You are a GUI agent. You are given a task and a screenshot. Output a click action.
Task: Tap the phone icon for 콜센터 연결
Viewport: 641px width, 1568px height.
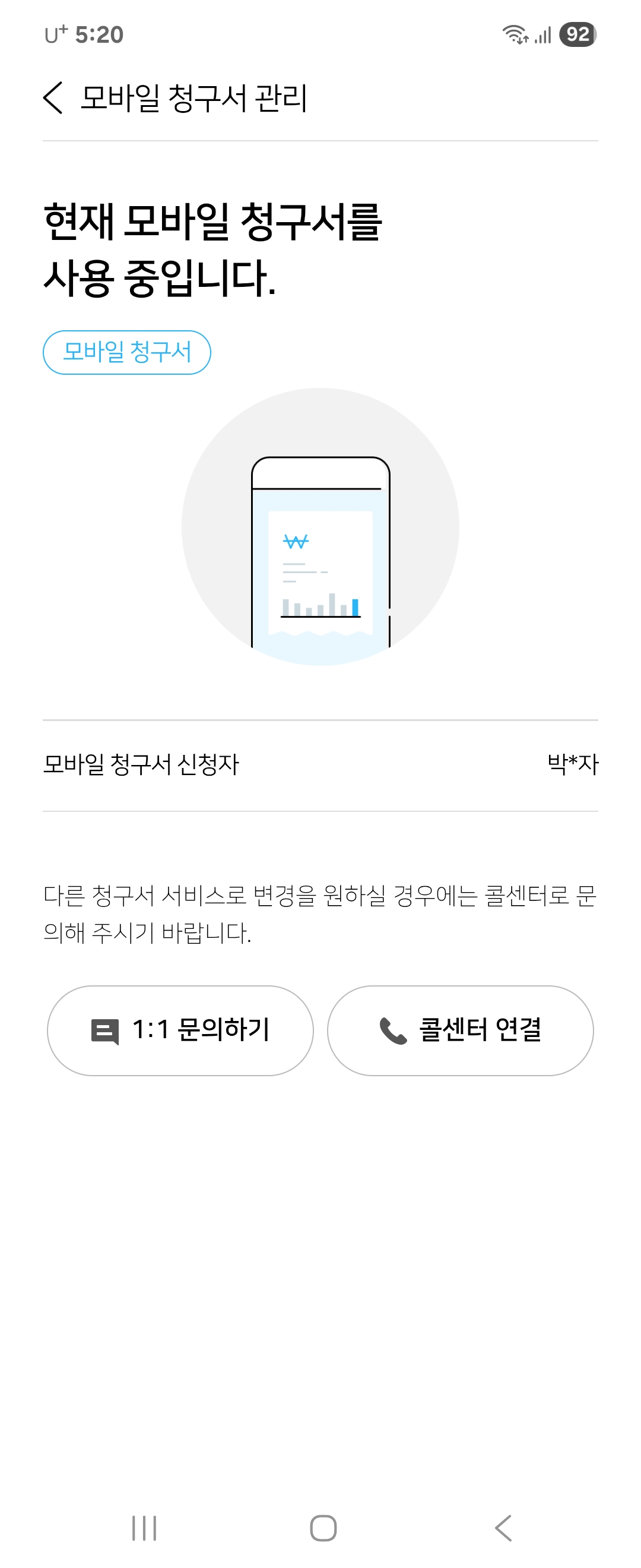pos(393,1031)
